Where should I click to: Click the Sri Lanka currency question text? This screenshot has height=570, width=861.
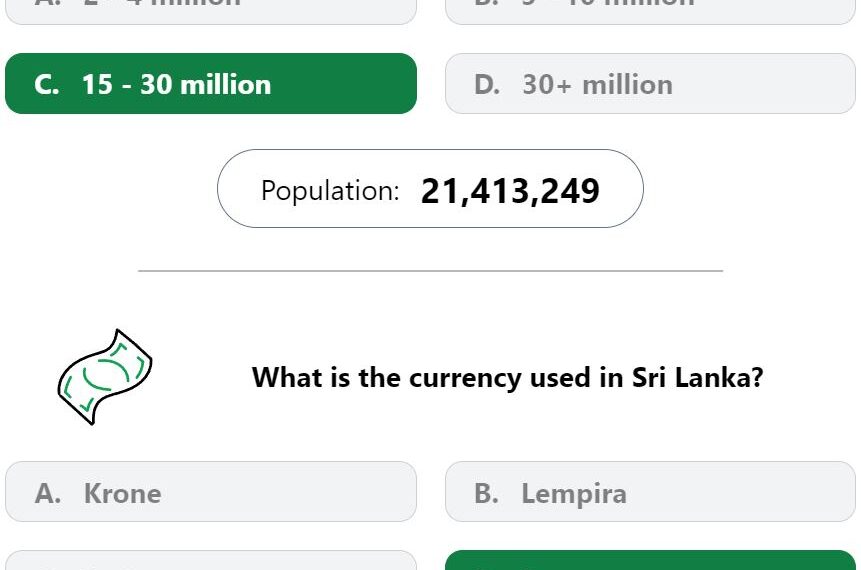point(507,378)
